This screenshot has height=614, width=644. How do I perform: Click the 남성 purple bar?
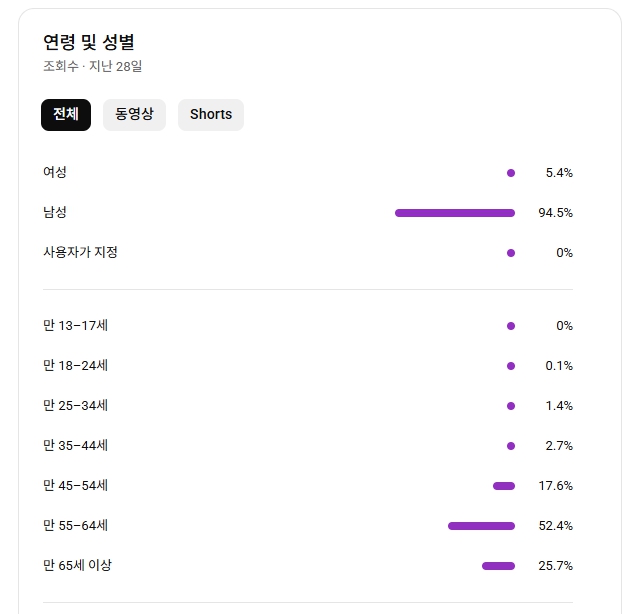(x=455, y=213)
